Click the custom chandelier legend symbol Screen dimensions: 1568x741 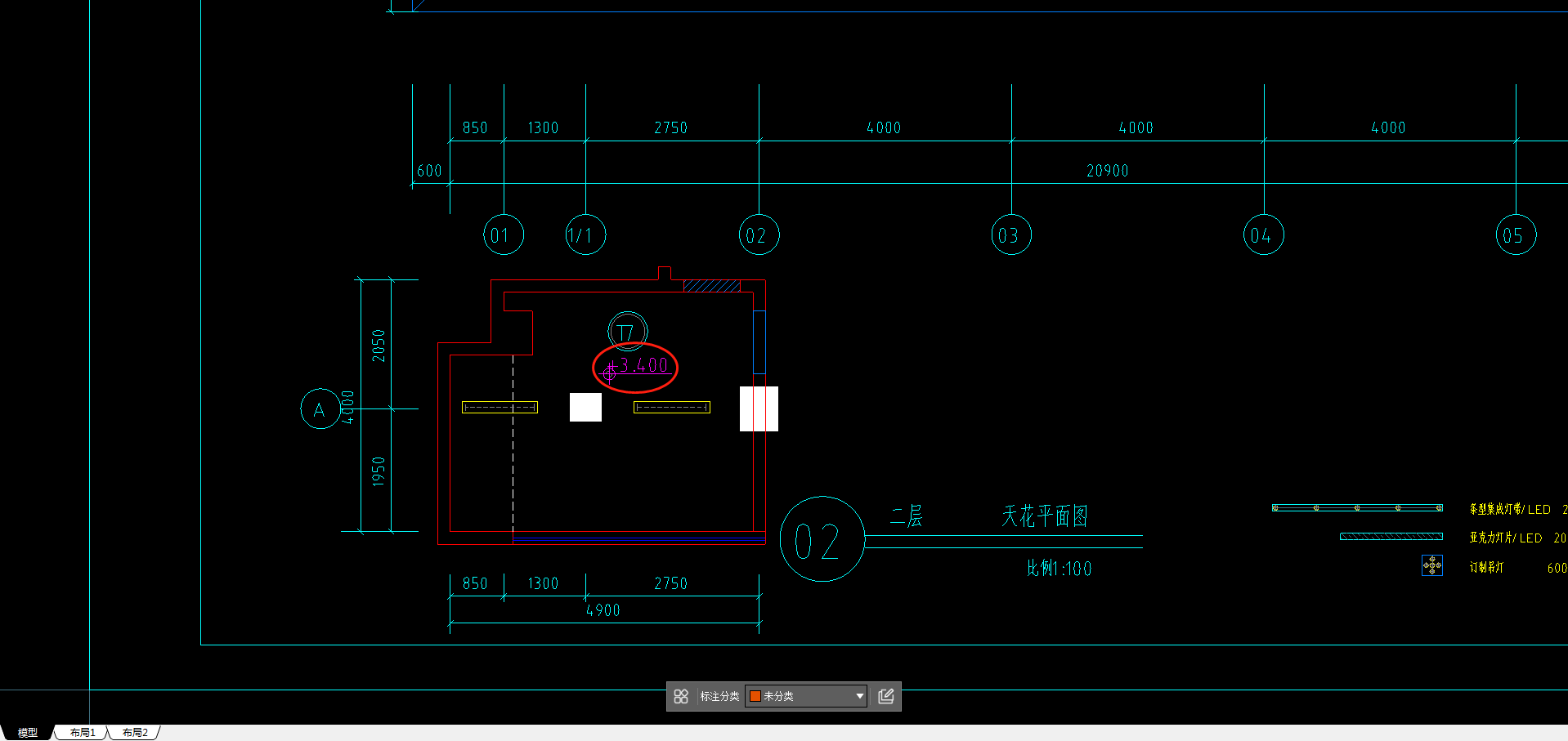click(x=1432, y=565)
